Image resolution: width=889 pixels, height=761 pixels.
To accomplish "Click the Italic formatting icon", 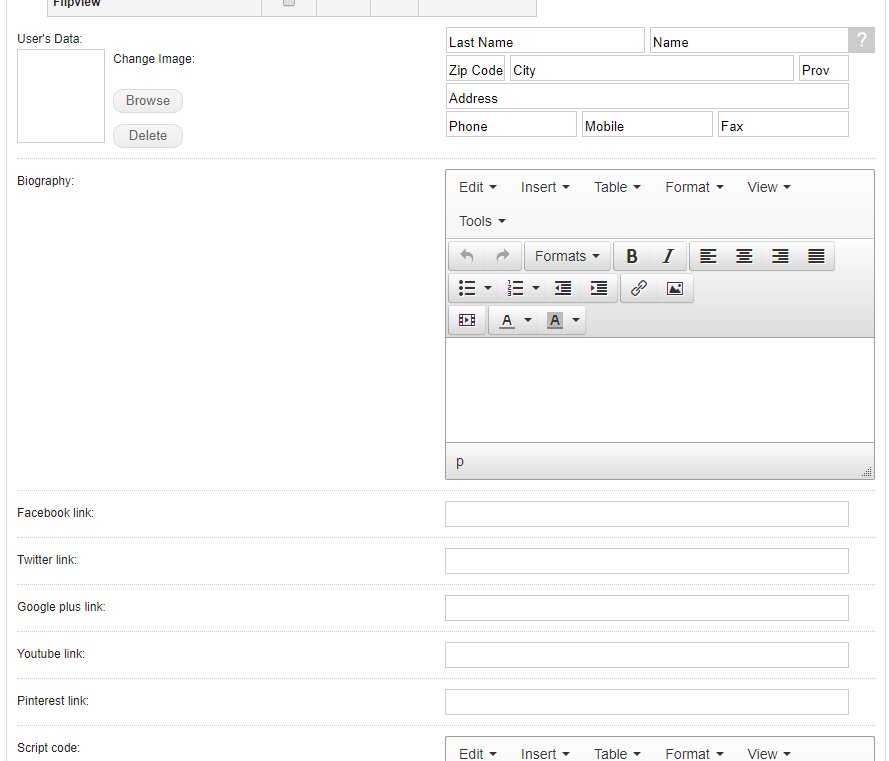I will click(x=668, y=256).
